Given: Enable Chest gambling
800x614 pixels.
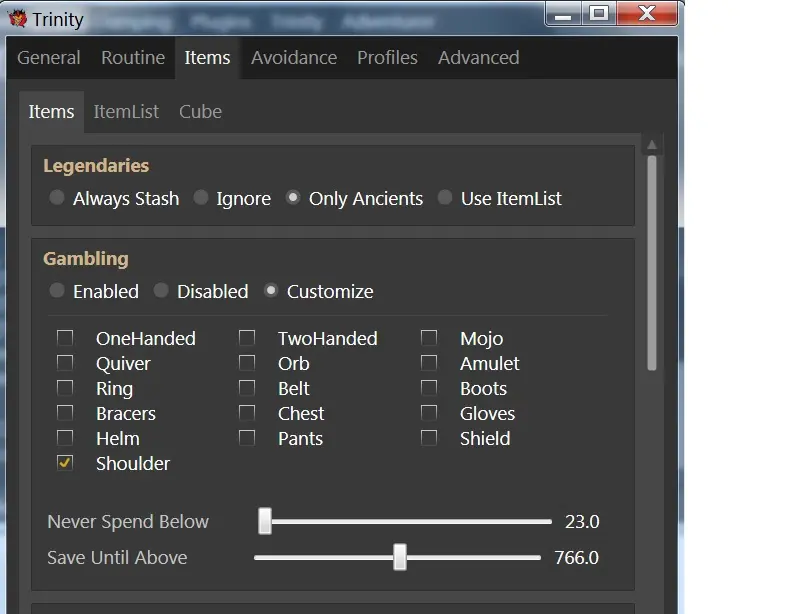Looking at the screenshot, I should click(x=247, y=412).
